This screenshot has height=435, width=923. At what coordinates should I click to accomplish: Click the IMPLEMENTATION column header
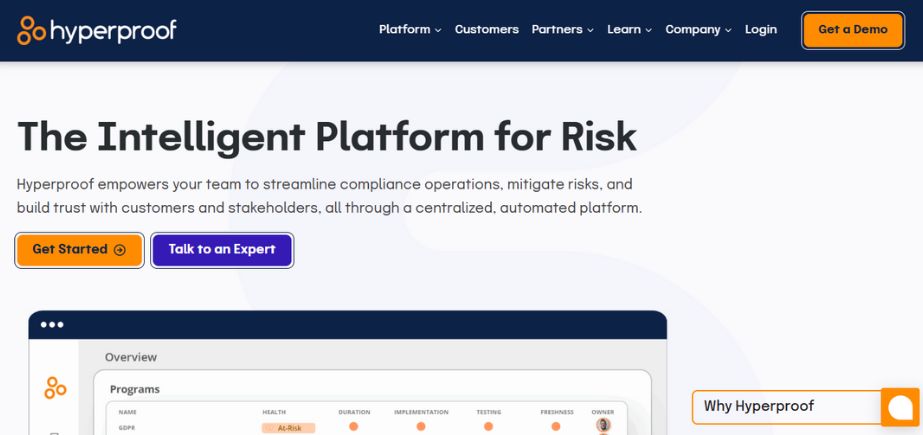(421, 412)
